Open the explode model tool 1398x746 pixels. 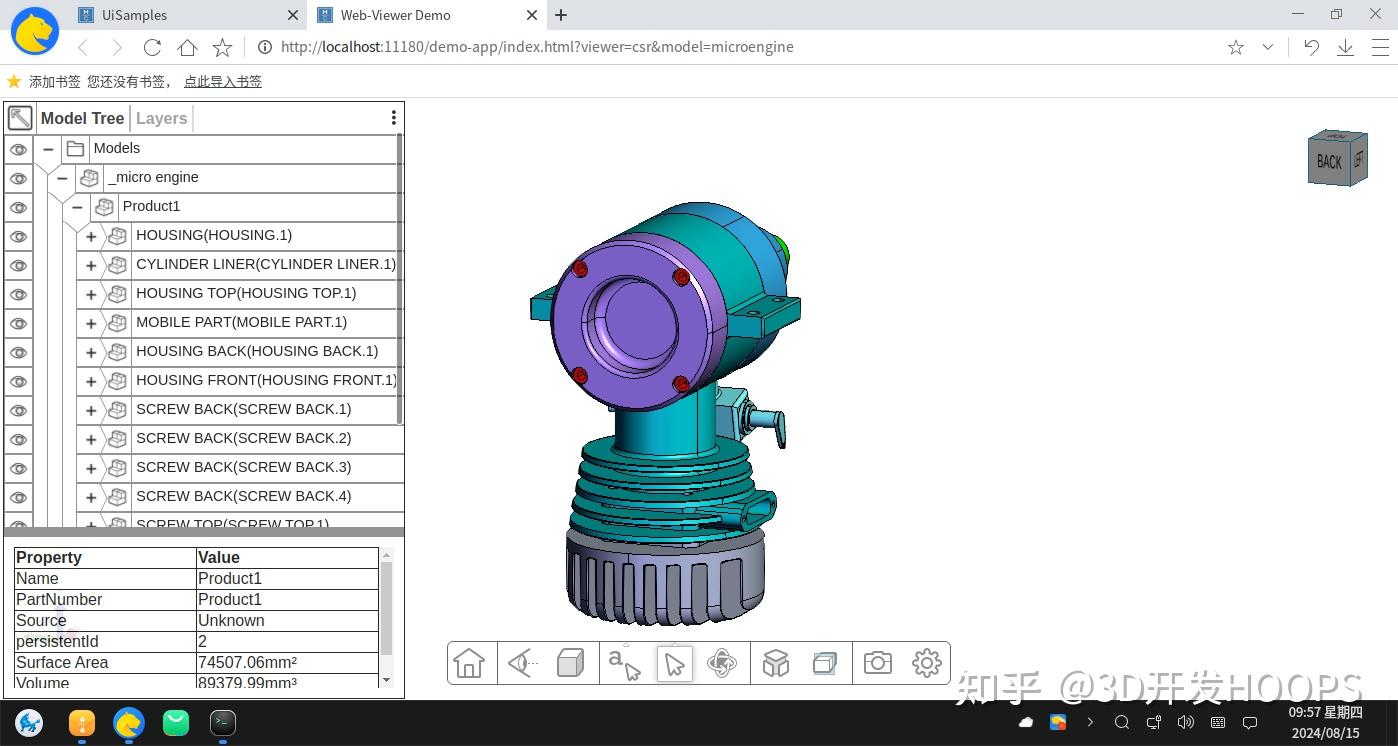(x=776, y=663)
